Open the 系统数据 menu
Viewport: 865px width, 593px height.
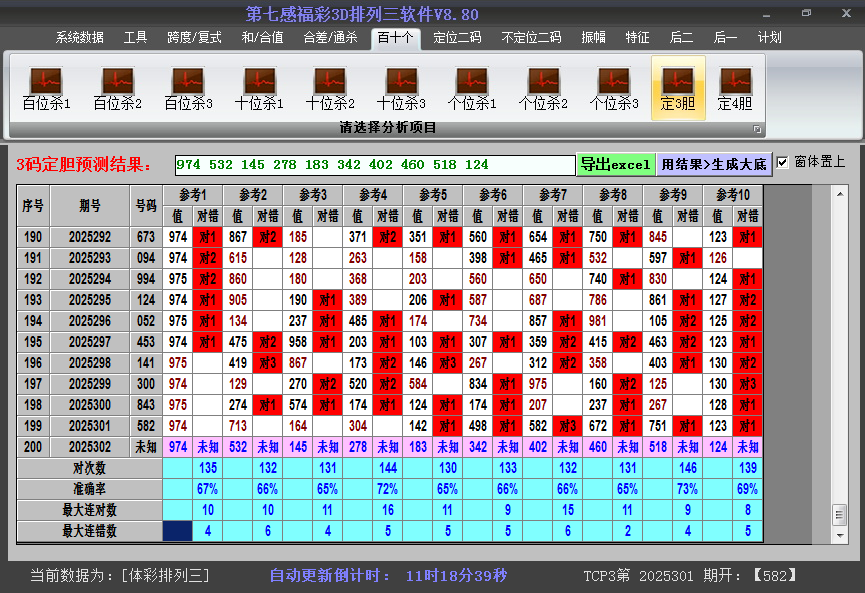pyautogui.click(x=79, y=38)
